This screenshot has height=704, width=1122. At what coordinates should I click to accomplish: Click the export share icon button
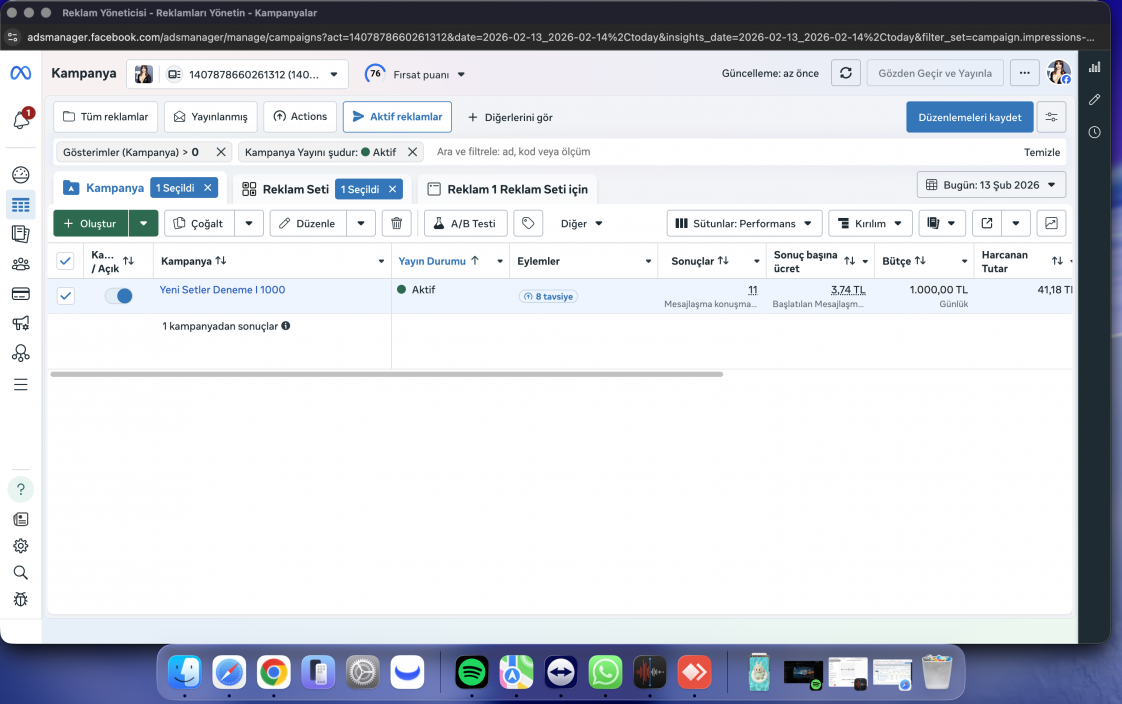(x=987, y=223)
